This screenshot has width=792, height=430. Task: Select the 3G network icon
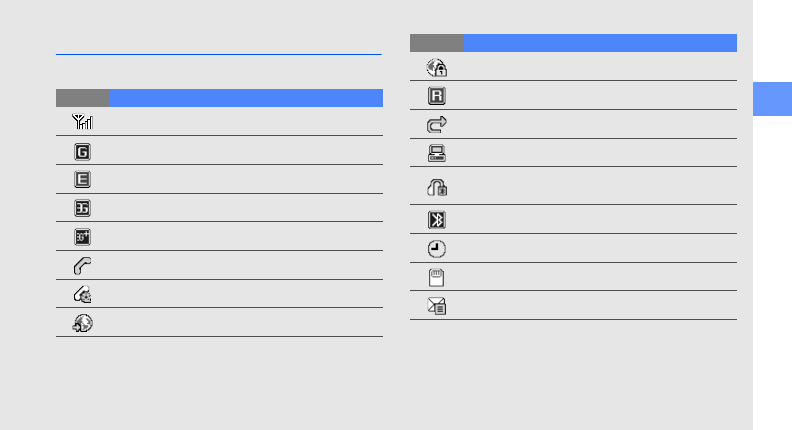click(x=82, y=208)
